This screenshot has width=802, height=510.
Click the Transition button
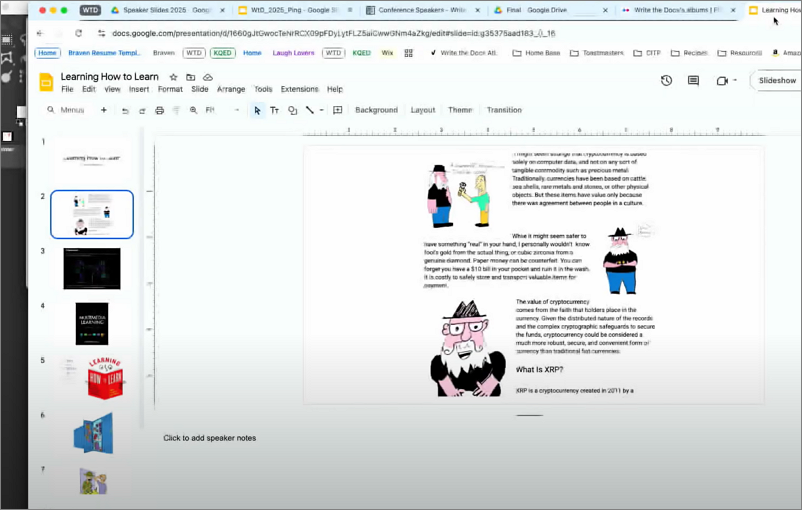[504, 110]
